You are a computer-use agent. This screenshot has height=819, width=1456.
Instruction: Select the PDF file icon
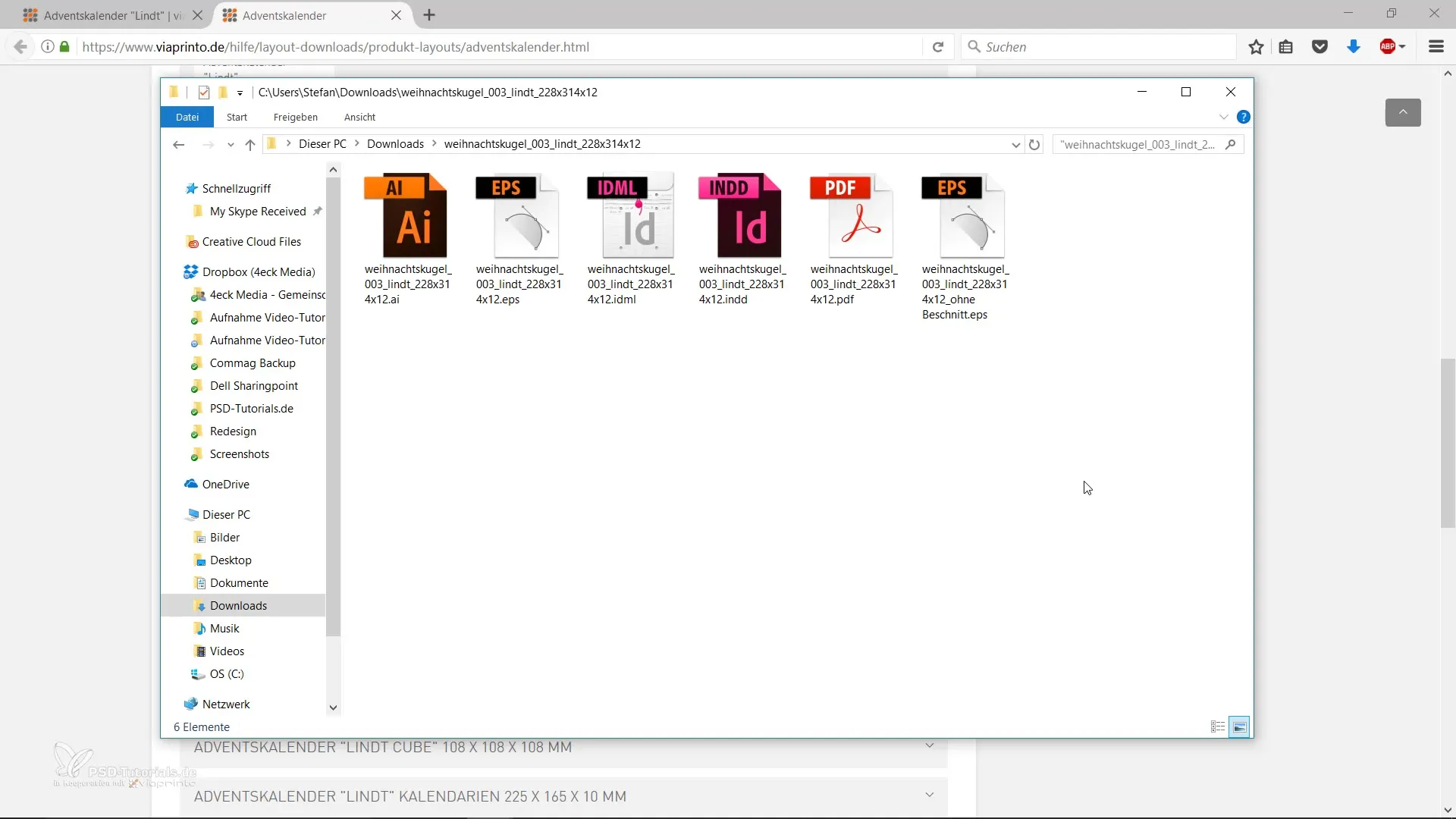(852, 216)
